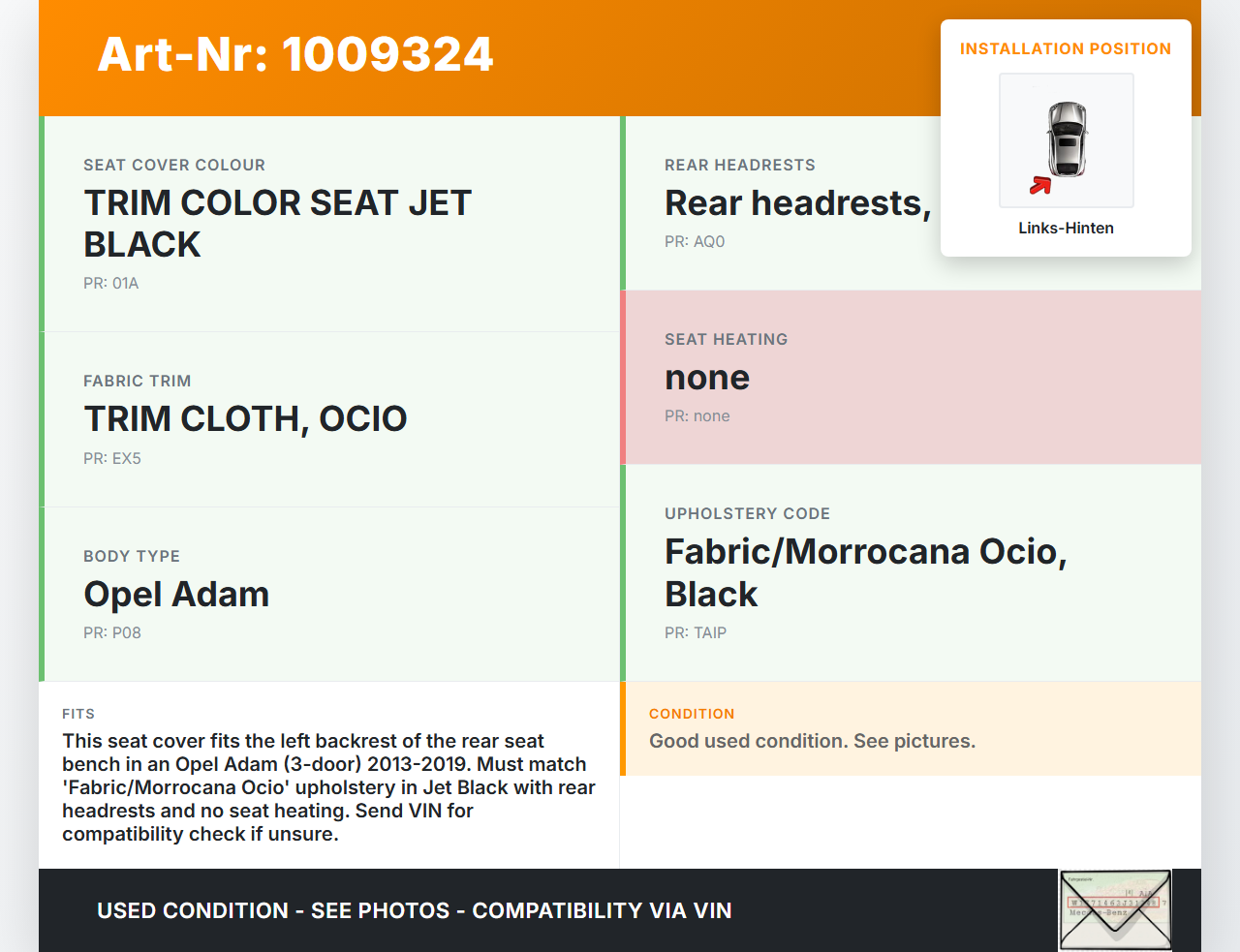Click PR code EX5

[112, 459]
